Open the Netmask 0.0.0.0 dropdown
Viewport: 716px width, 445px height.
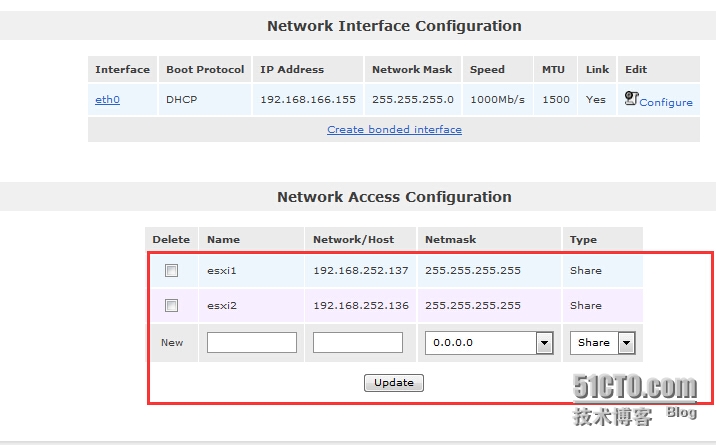click(x=489, y=343)
